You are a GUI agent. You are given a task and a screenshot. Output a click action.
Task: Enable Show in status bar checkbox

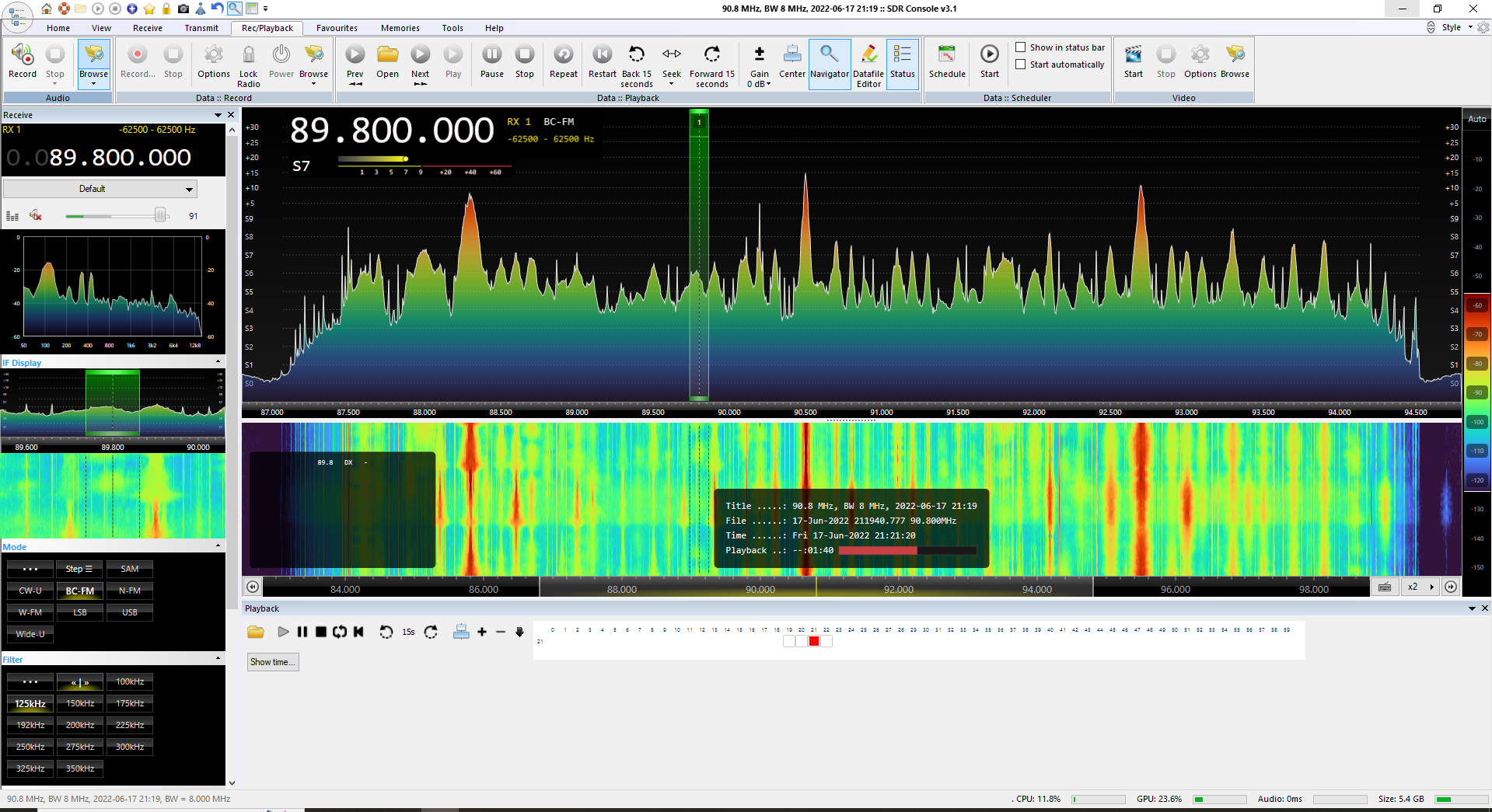[x=1021, y=47]
